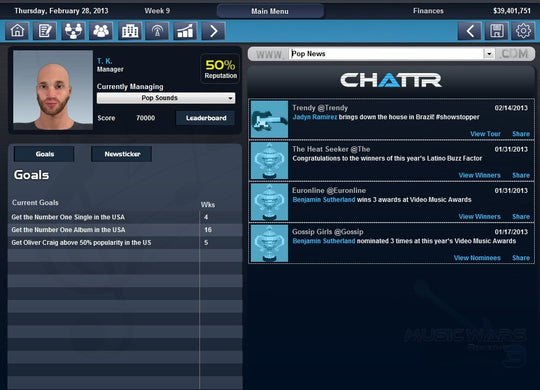Image resolution: width=540 pixels, height=390 pixels.
Task: Open the staff hierarchy icon
Action: pos(73,31)
